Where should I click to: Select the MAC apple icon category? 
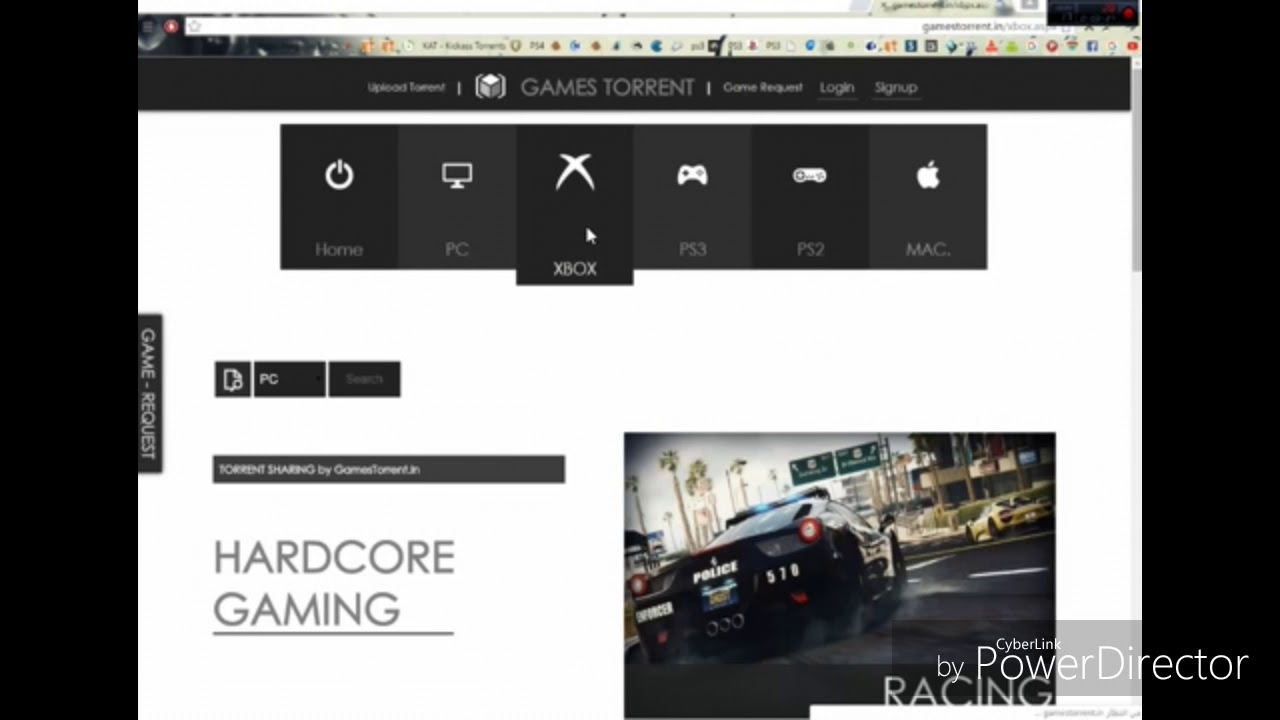(x=928, y=197)
